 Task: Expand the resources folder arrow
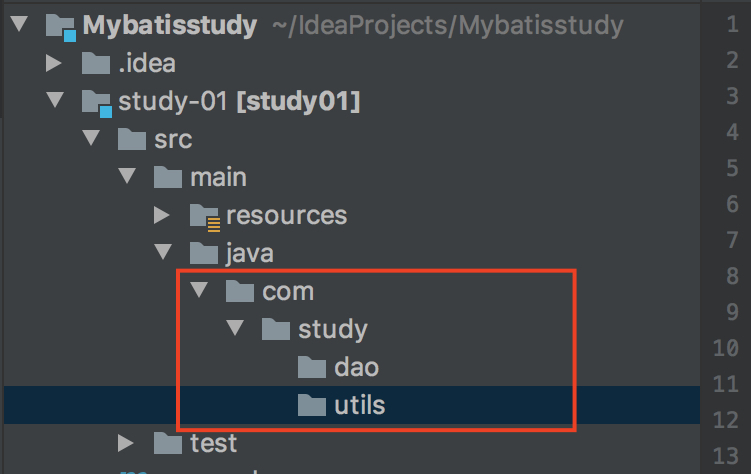pos(162,215)
